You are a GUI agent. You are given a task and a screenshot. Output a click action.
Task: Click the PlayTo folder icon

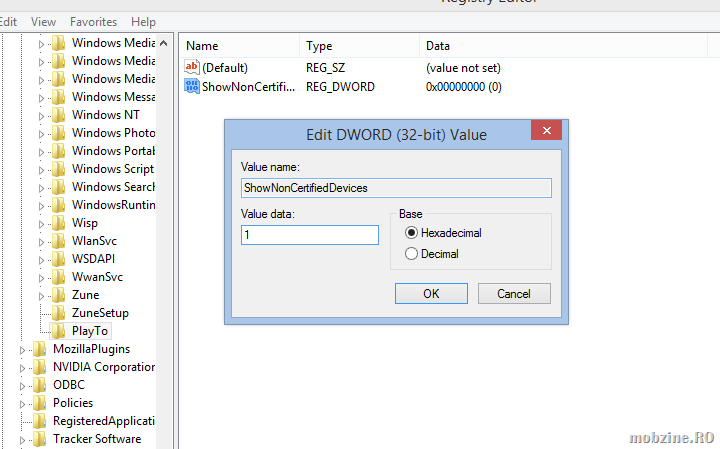pos(58,331)
